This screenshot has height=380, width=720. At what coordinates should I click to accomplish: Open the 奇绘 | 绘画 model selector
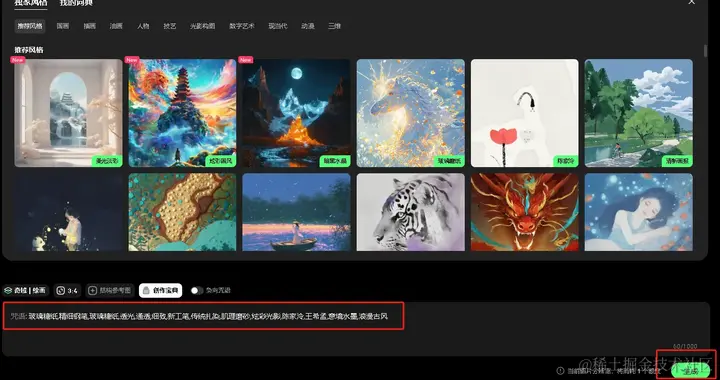(x=25, y=291)
